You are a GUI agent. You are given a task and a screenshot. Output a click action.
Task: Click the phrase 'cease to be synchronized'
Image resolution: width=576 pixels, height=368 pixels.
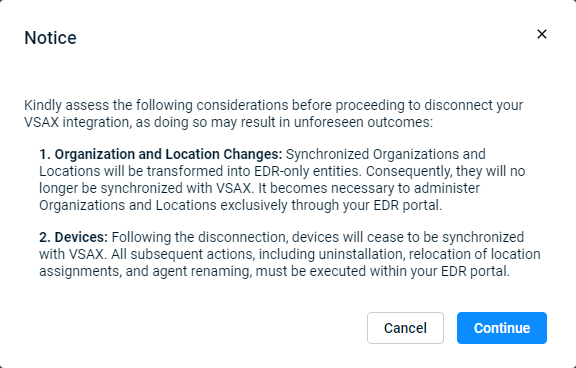446,237
